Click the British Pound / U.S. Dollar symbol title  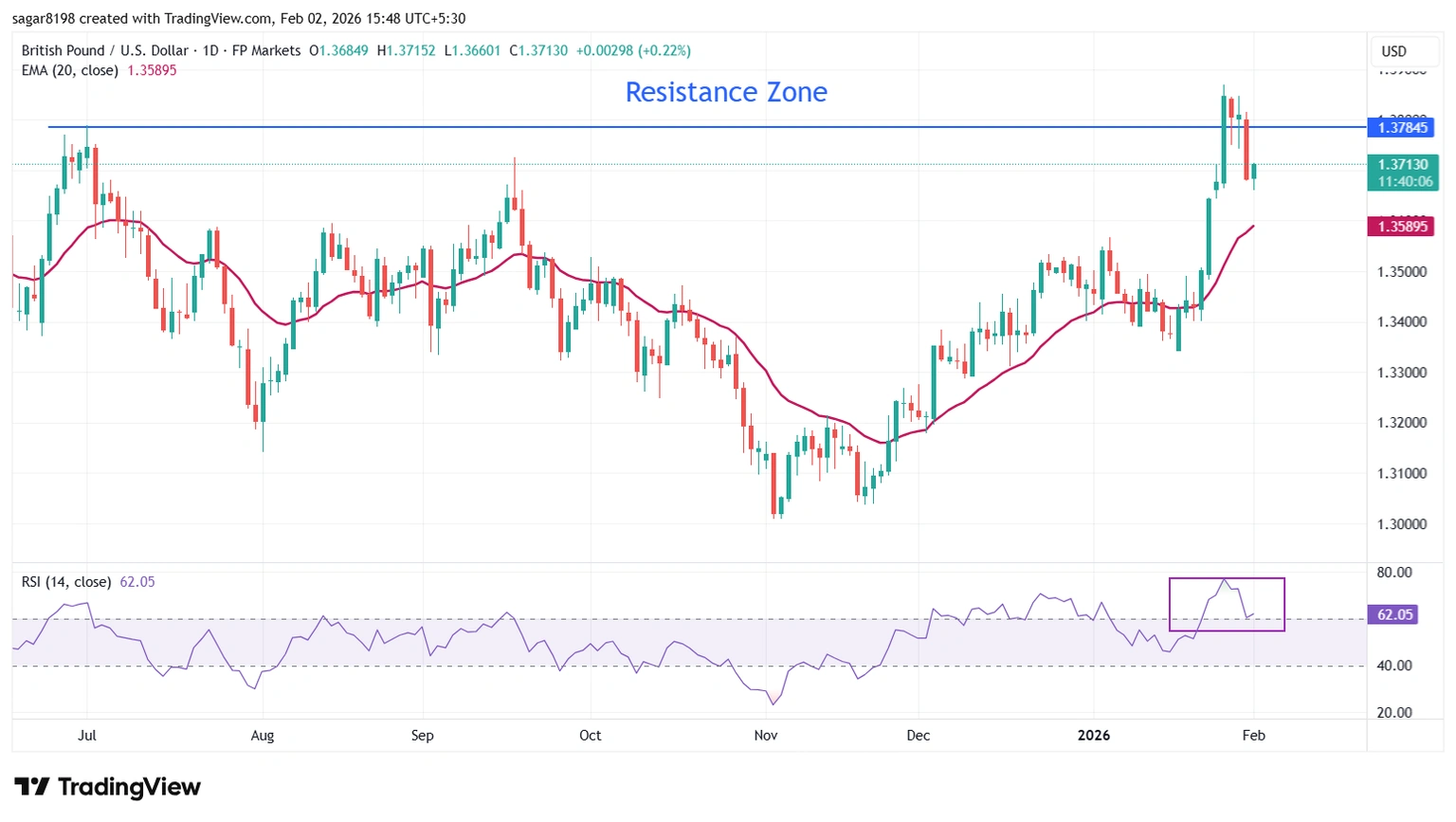tap(104, 51)
